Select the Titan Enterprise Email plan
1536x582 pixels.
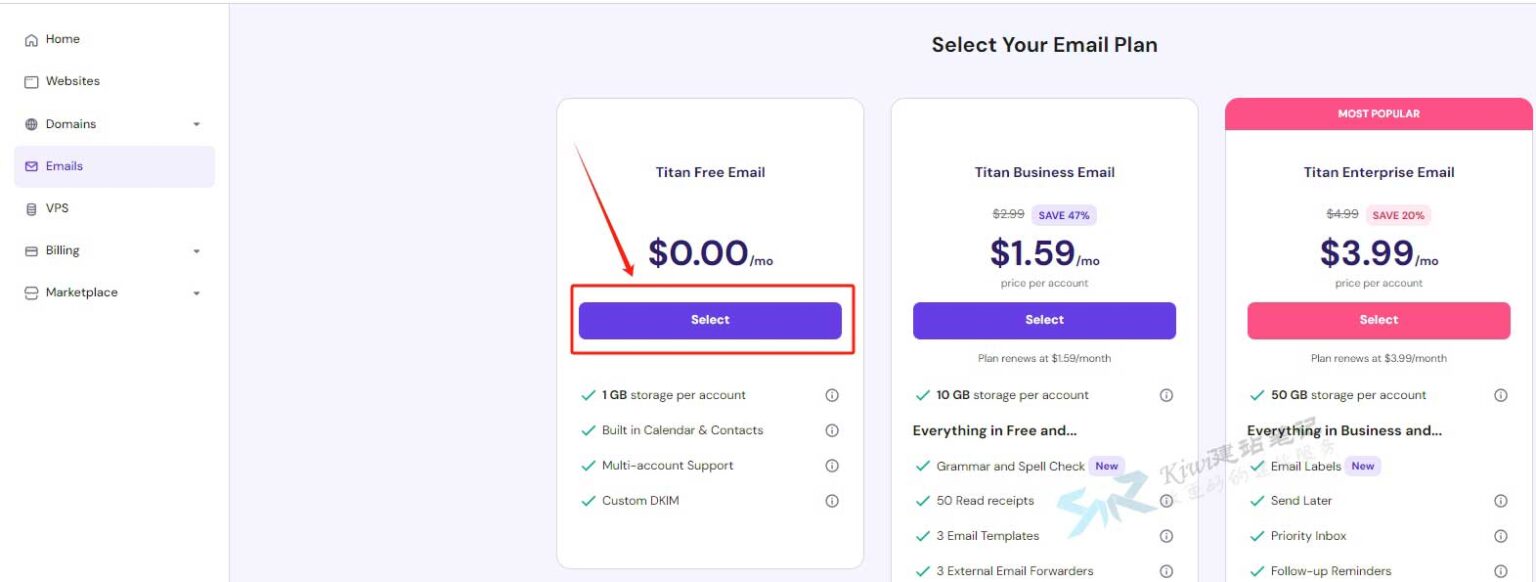pos(1378,319)
